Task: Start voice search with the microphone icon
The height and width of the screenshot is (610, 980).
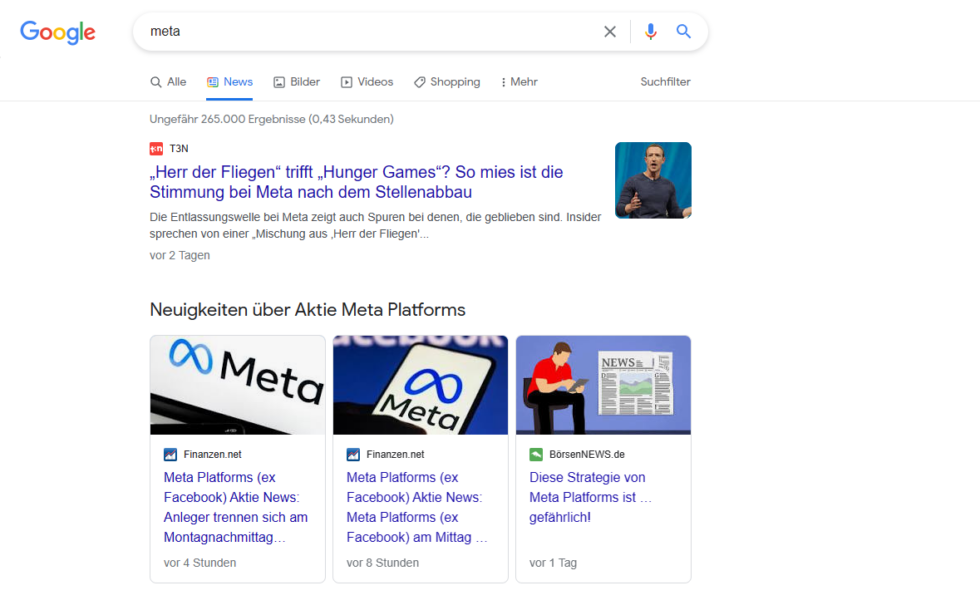Action: point(651,31)
